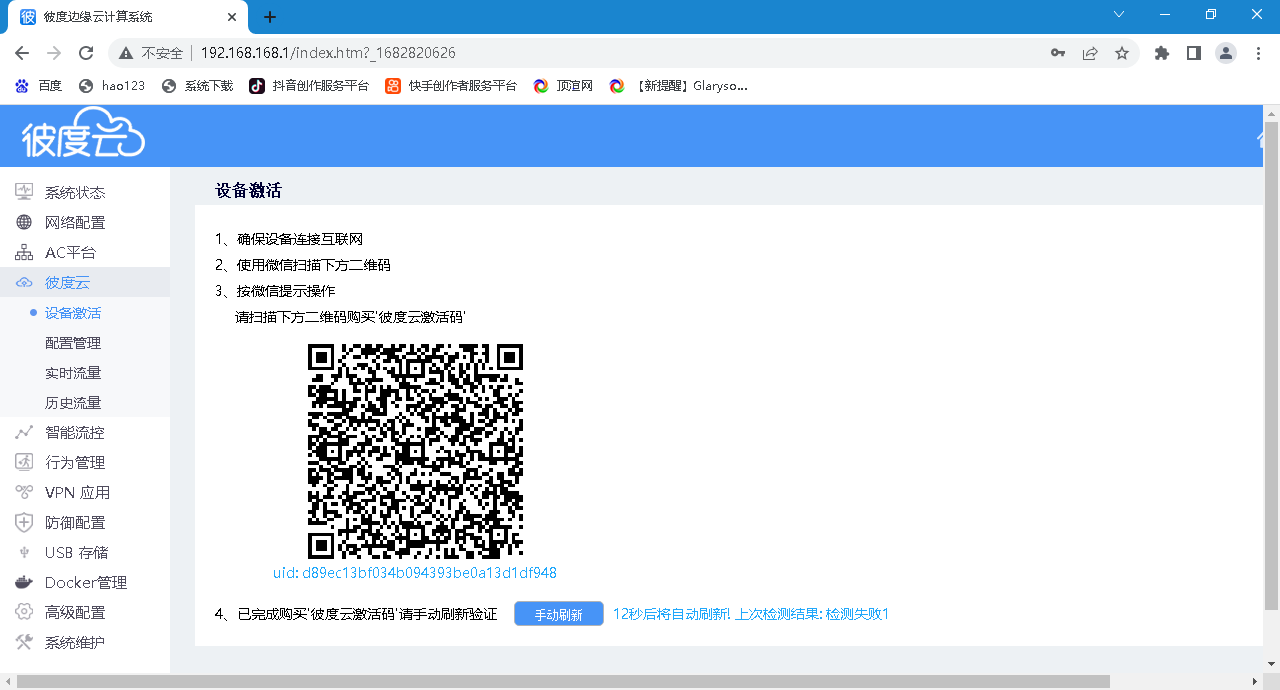The image size is (1280, 690).
Task: Bookmark this page with star icon
Action: pyautogui.click(x=1122, y=53)
